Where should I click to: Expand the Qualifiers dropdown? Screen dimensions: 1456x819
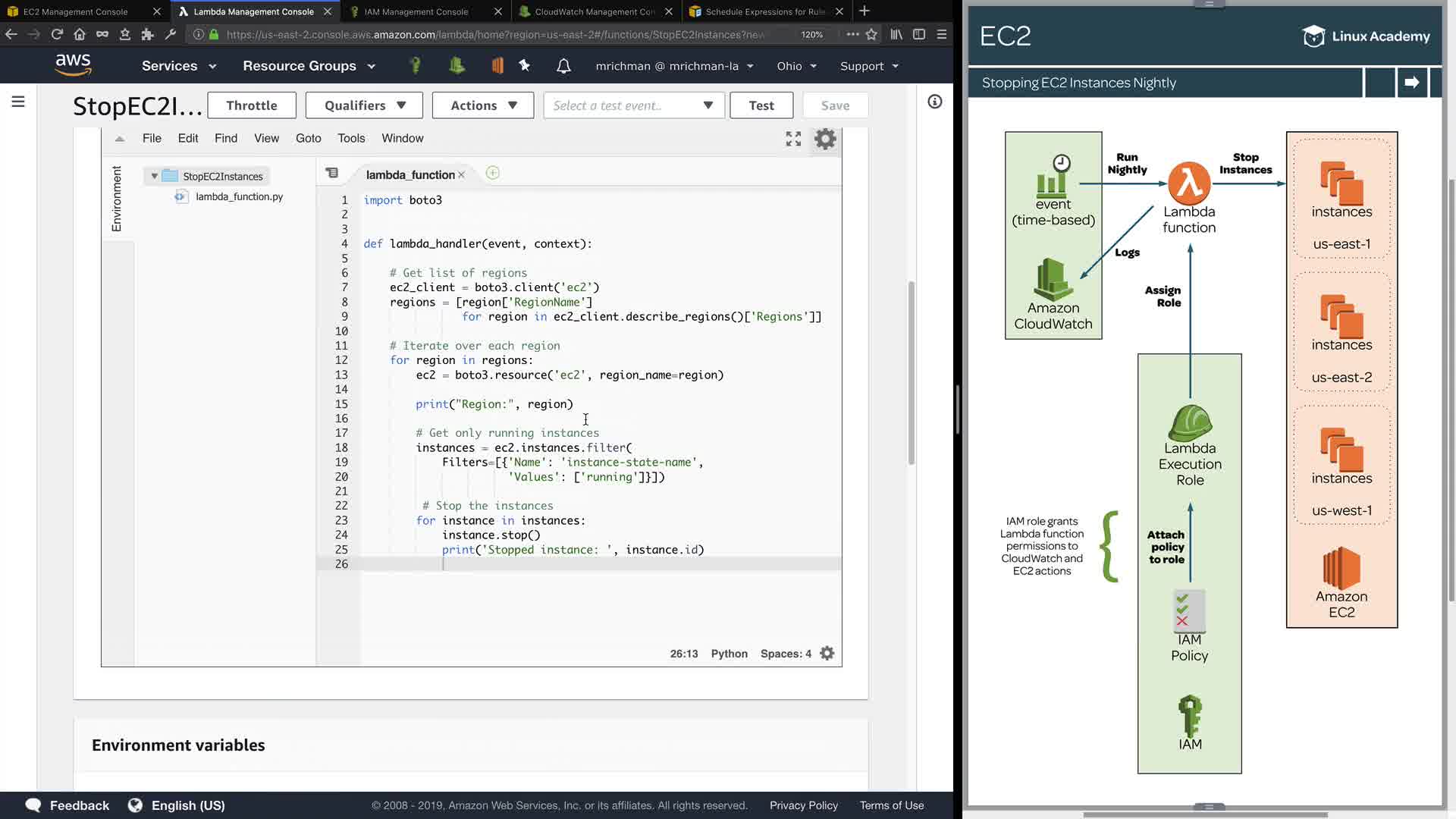(364, 105)
